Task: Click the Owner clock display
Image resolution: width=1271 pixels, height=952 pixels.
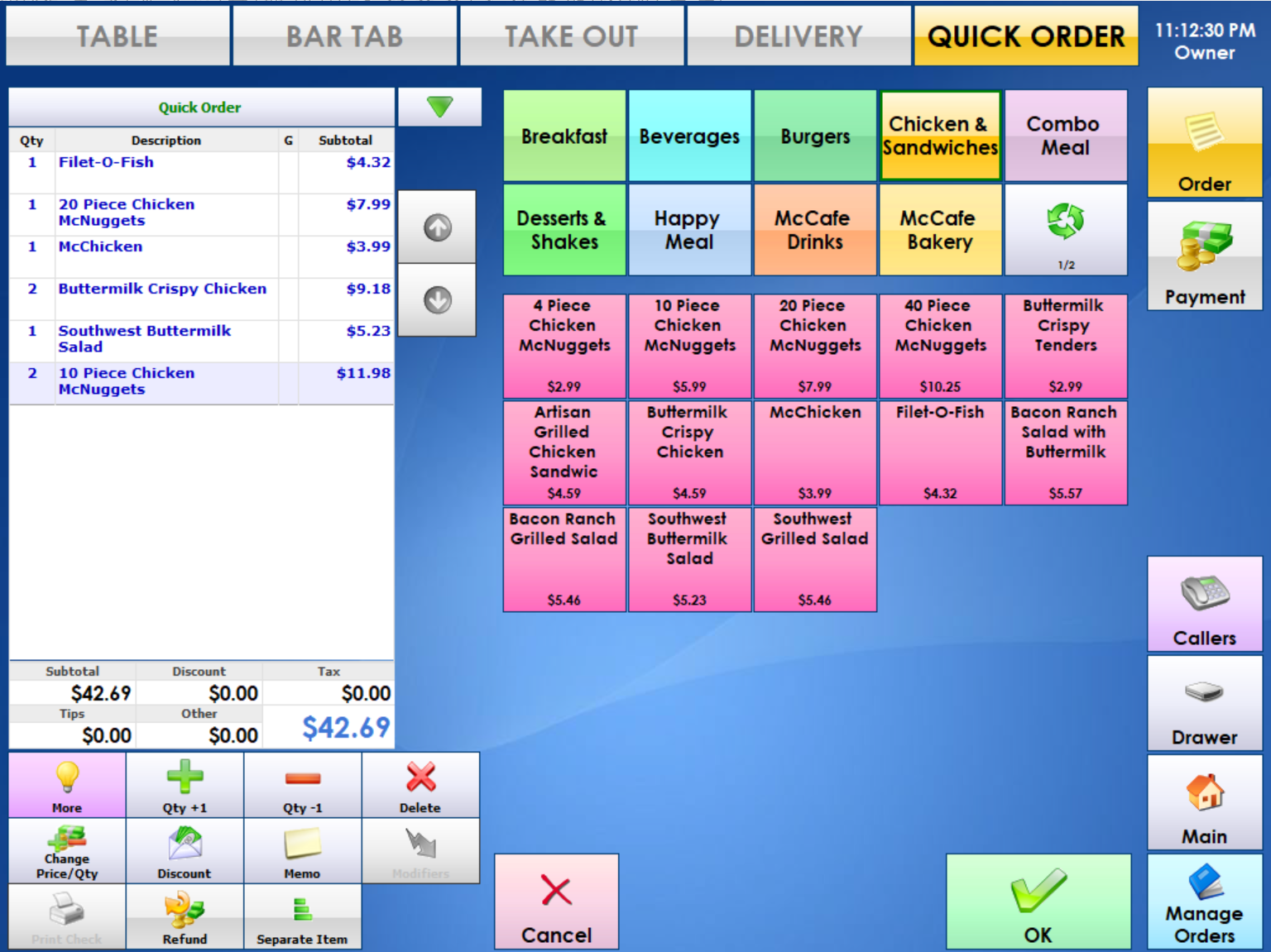Action: [1205, 41]
